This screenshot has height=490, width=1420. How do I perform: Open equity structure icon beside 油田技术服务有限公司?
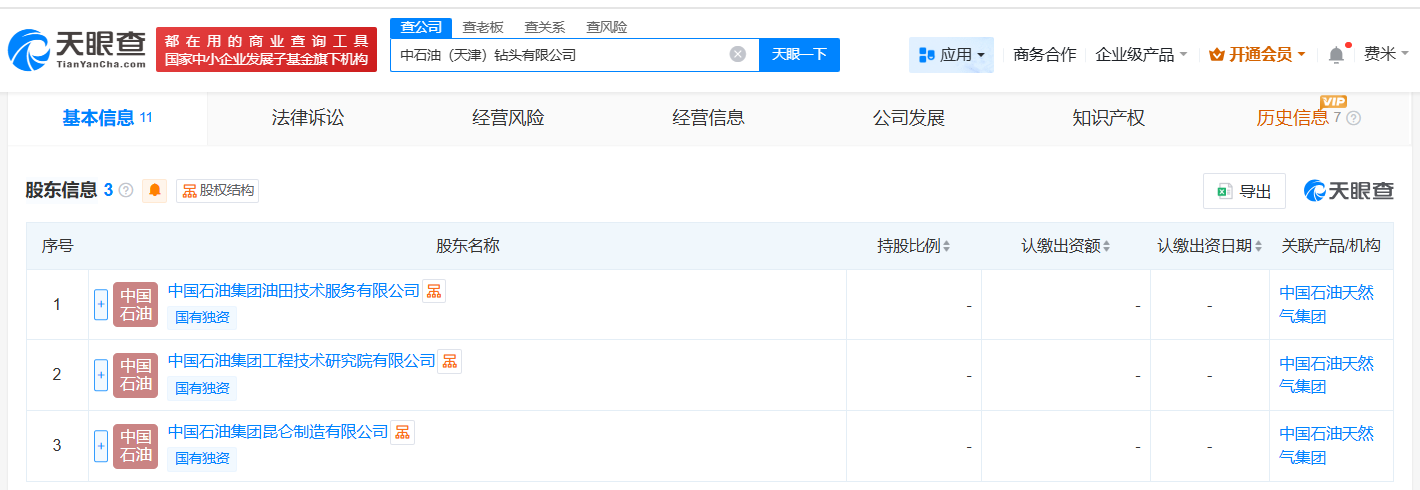tap(434, 291)
